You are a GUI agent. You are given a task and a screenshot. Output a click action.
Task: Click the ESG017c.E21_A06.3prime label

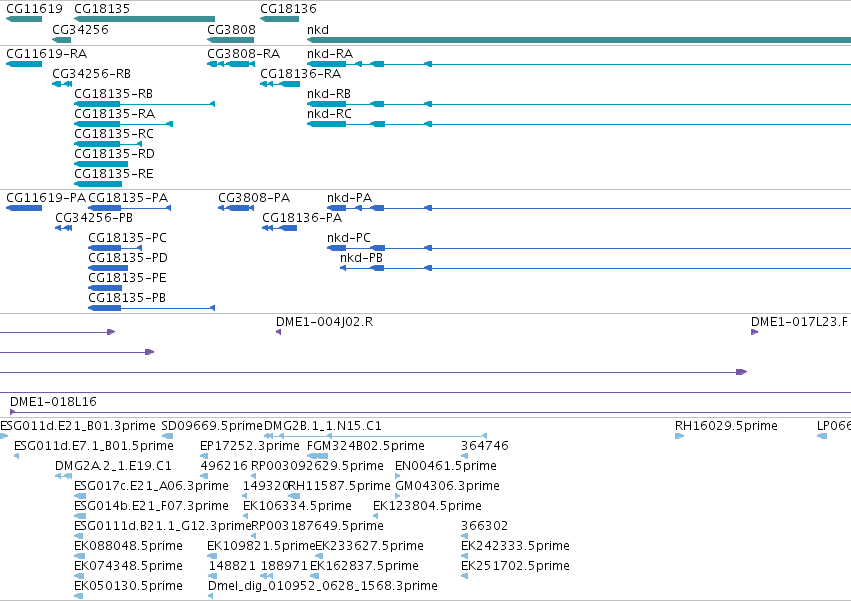click(151, 486)
